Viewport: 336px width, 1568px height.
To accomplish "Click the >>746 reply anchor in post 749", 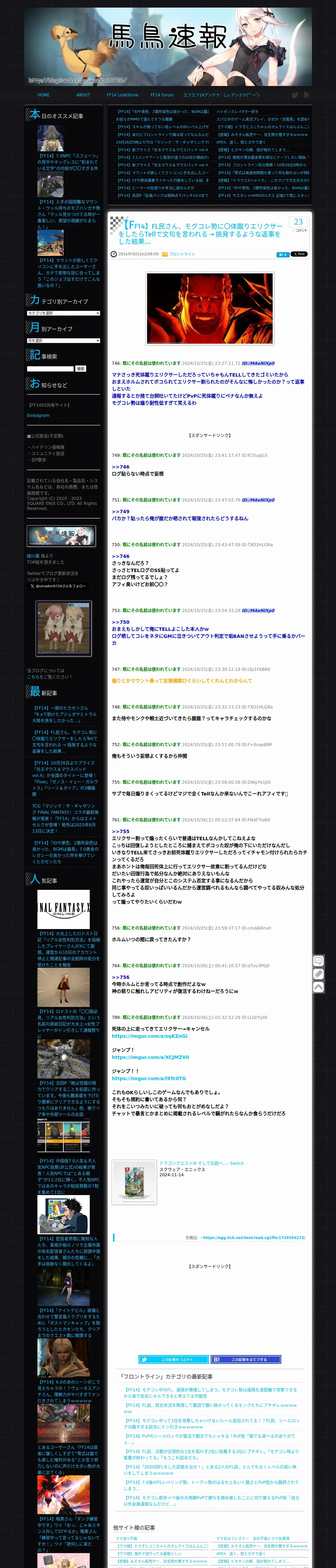I will click(121, 467).
